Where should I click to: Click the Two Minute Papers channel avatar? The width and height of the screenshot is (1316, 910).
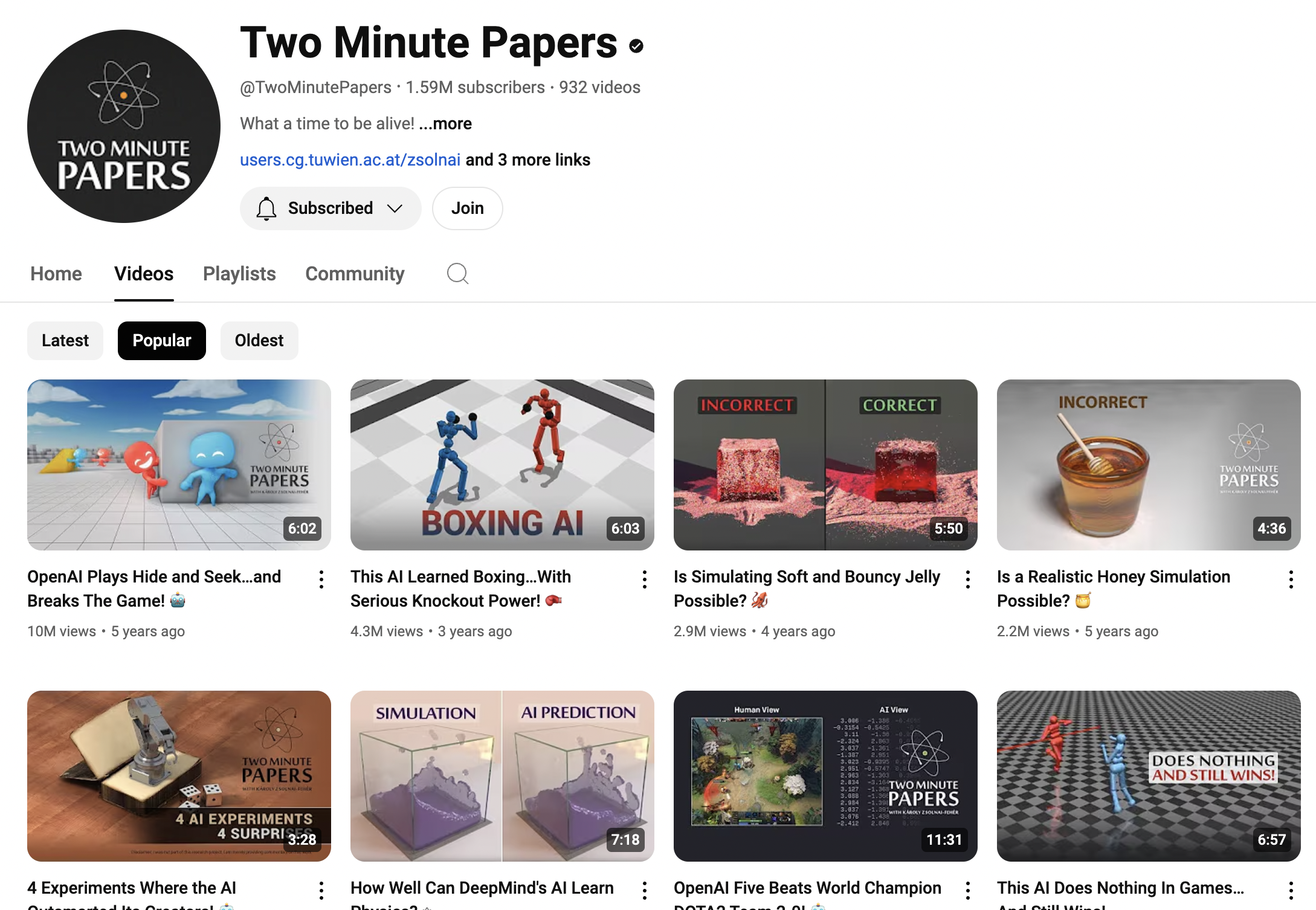(124, 126)
